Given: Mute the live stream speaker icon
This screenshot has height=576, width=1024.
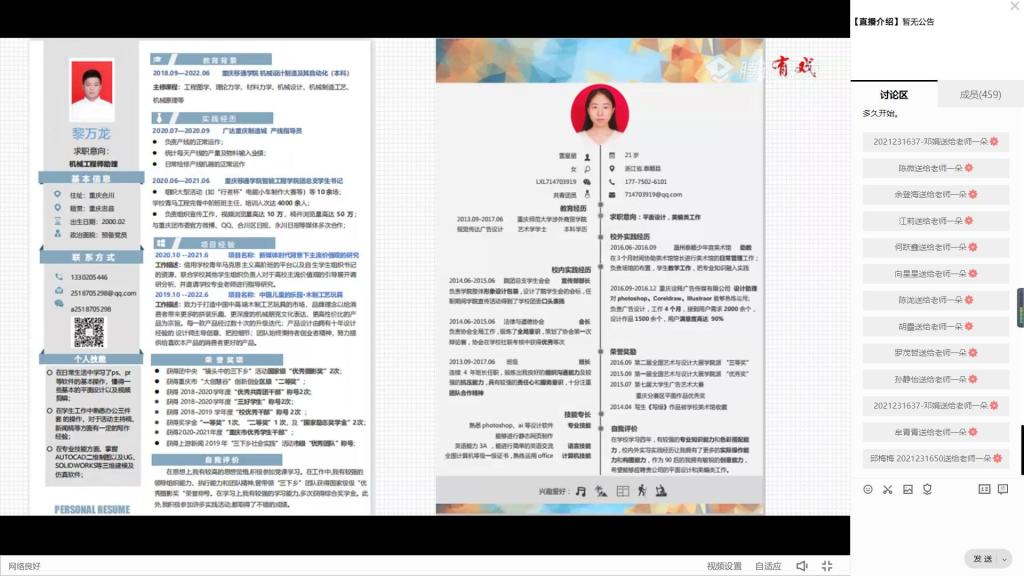Looking at the screenshot, I should point(801,566).
